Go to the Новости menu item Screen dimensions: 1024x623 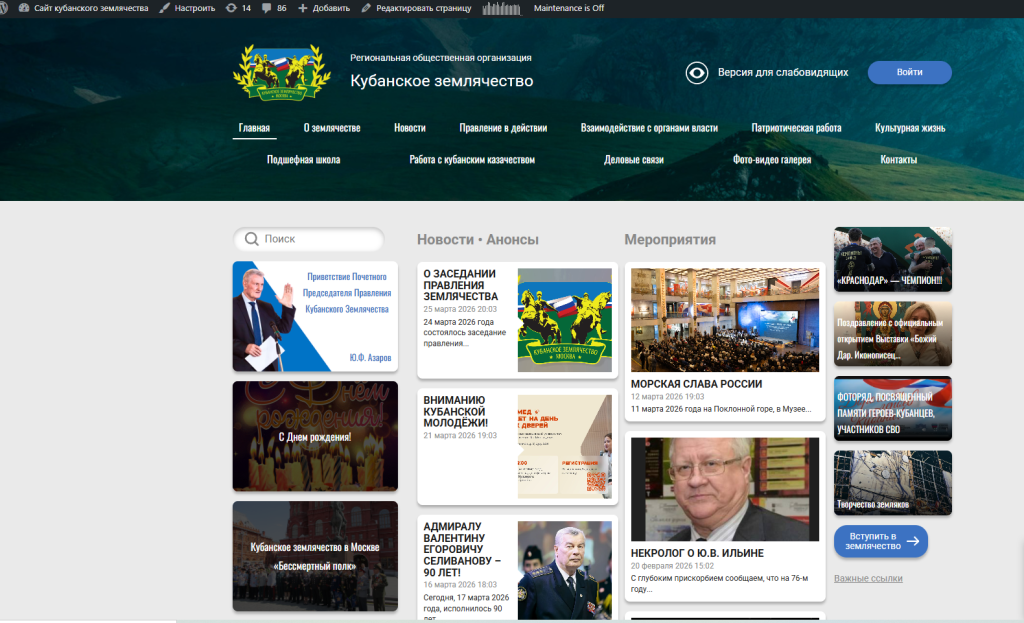pyautogui.click(x=409, y=128)
